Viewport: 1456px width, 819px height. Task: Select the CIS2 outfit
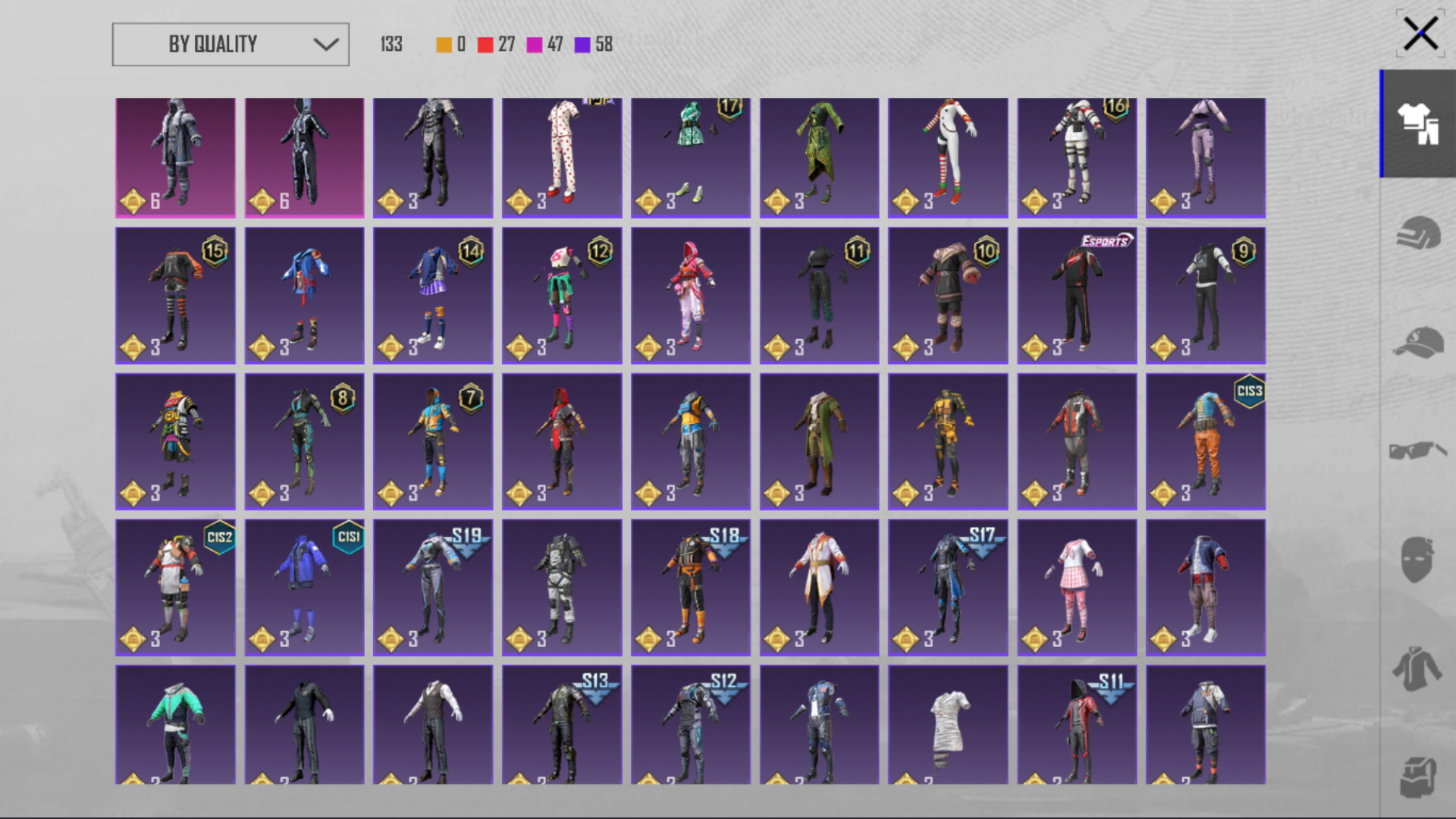pos(175,588)
